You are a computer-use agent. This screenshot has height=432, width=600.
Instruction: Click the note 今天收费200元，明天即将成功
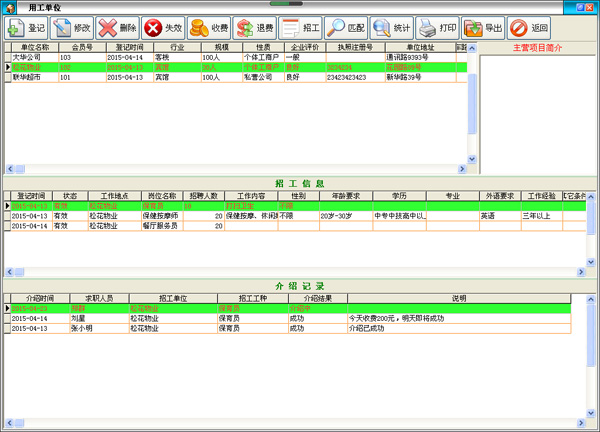(396, 318)
